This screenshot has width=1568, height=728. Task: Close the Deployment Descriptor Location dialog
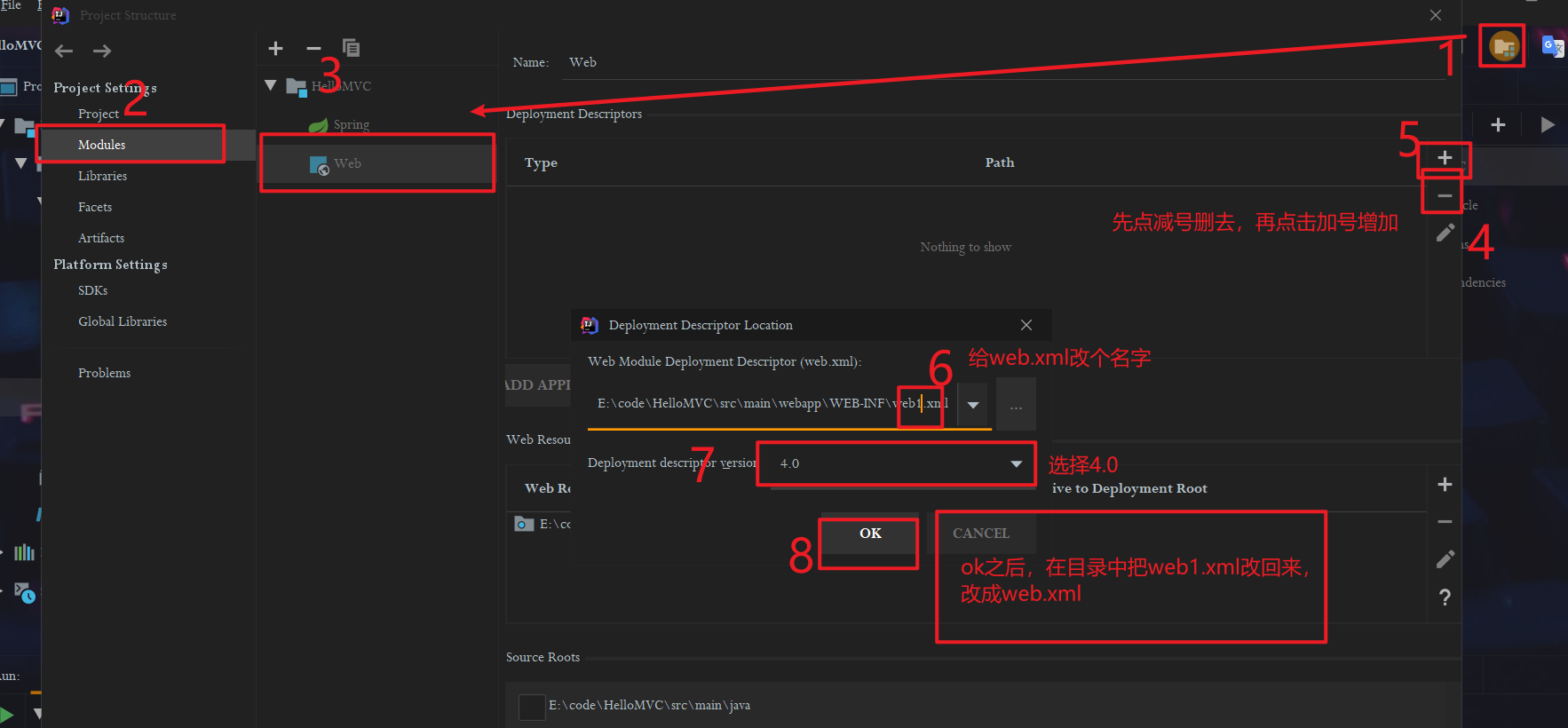(1026, 325)
